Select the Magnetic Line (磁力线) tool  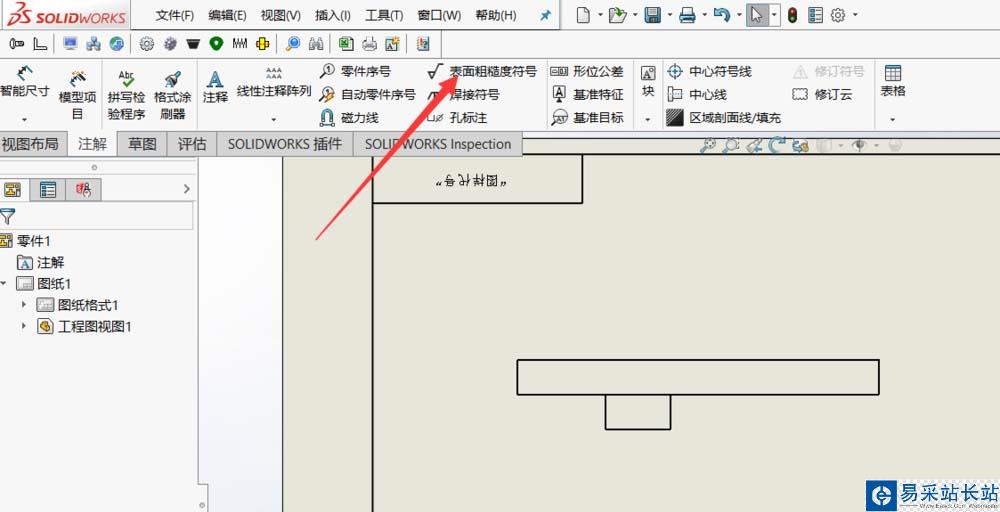pyautogui.click(x=349, y=117)
